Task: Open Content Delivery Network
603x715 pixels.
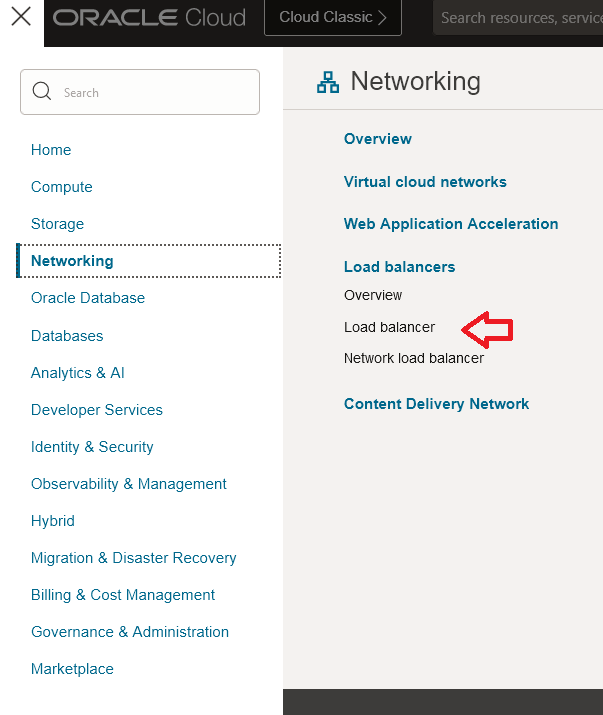Action: point(437,404)
